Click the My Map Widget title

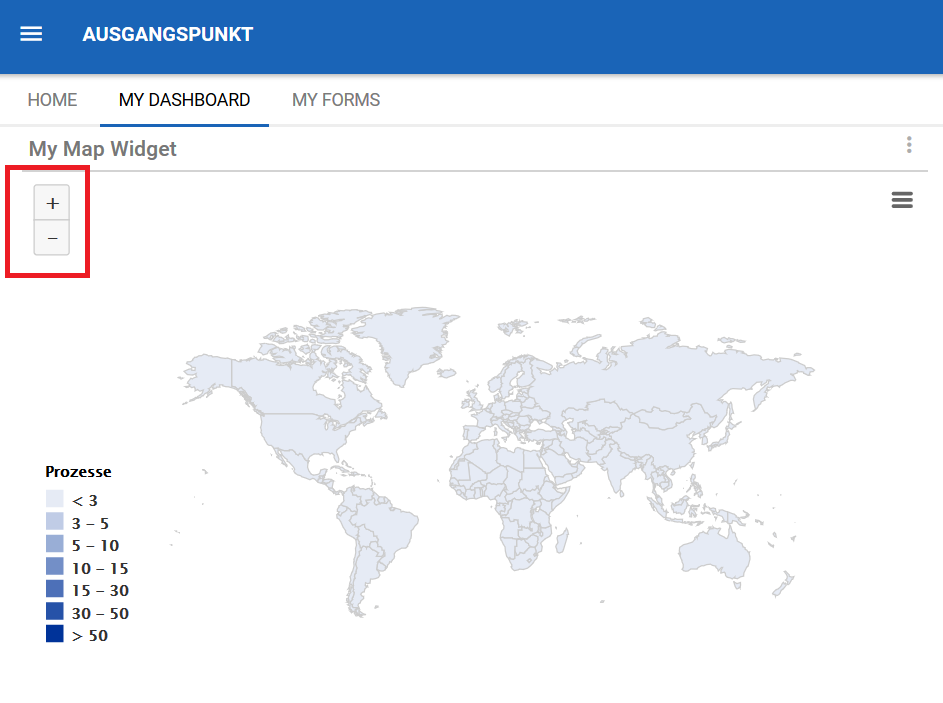103,149
